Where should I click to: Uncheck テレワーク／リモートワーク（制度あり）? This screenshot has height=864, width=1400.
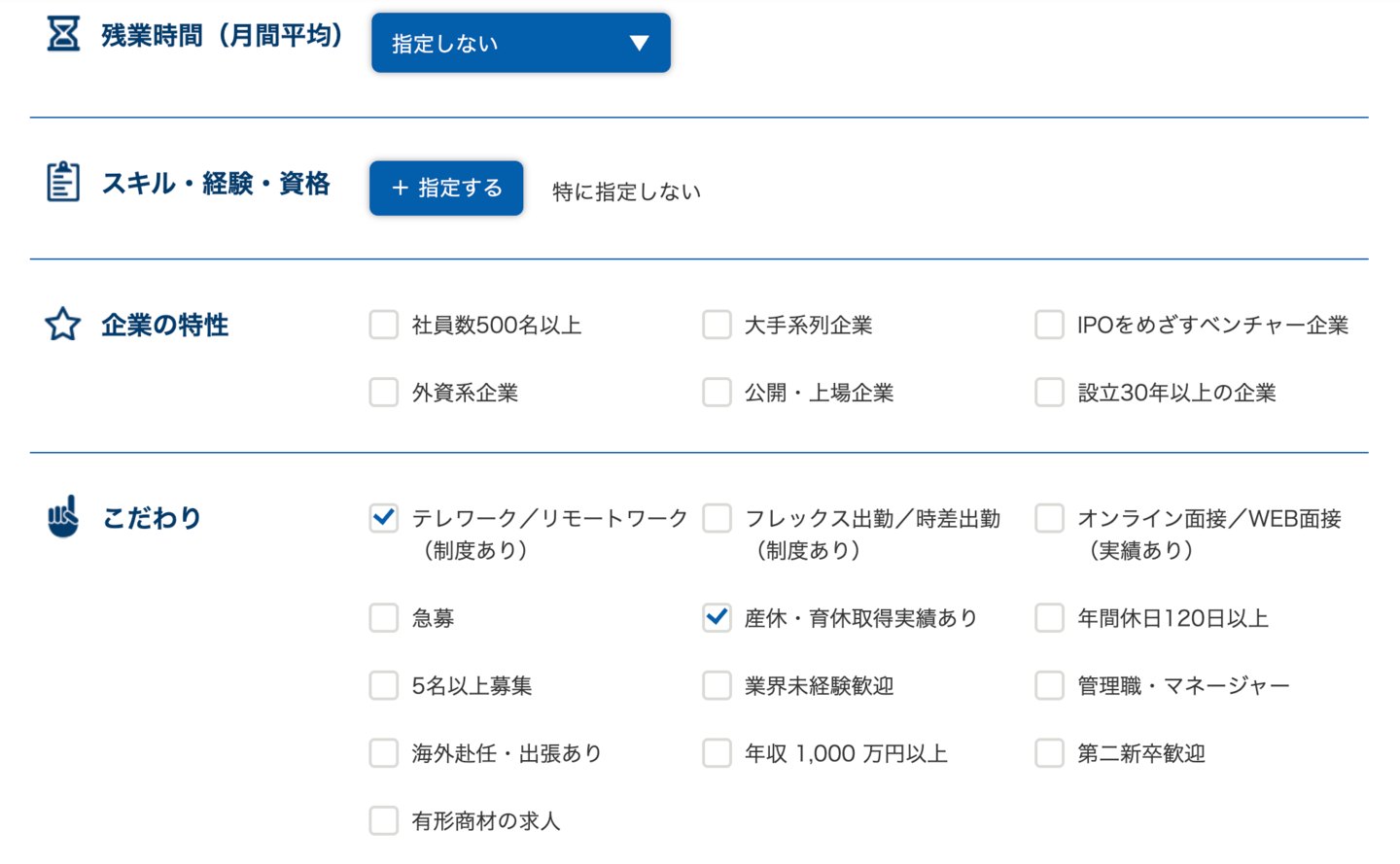click(x=383, y=518)
